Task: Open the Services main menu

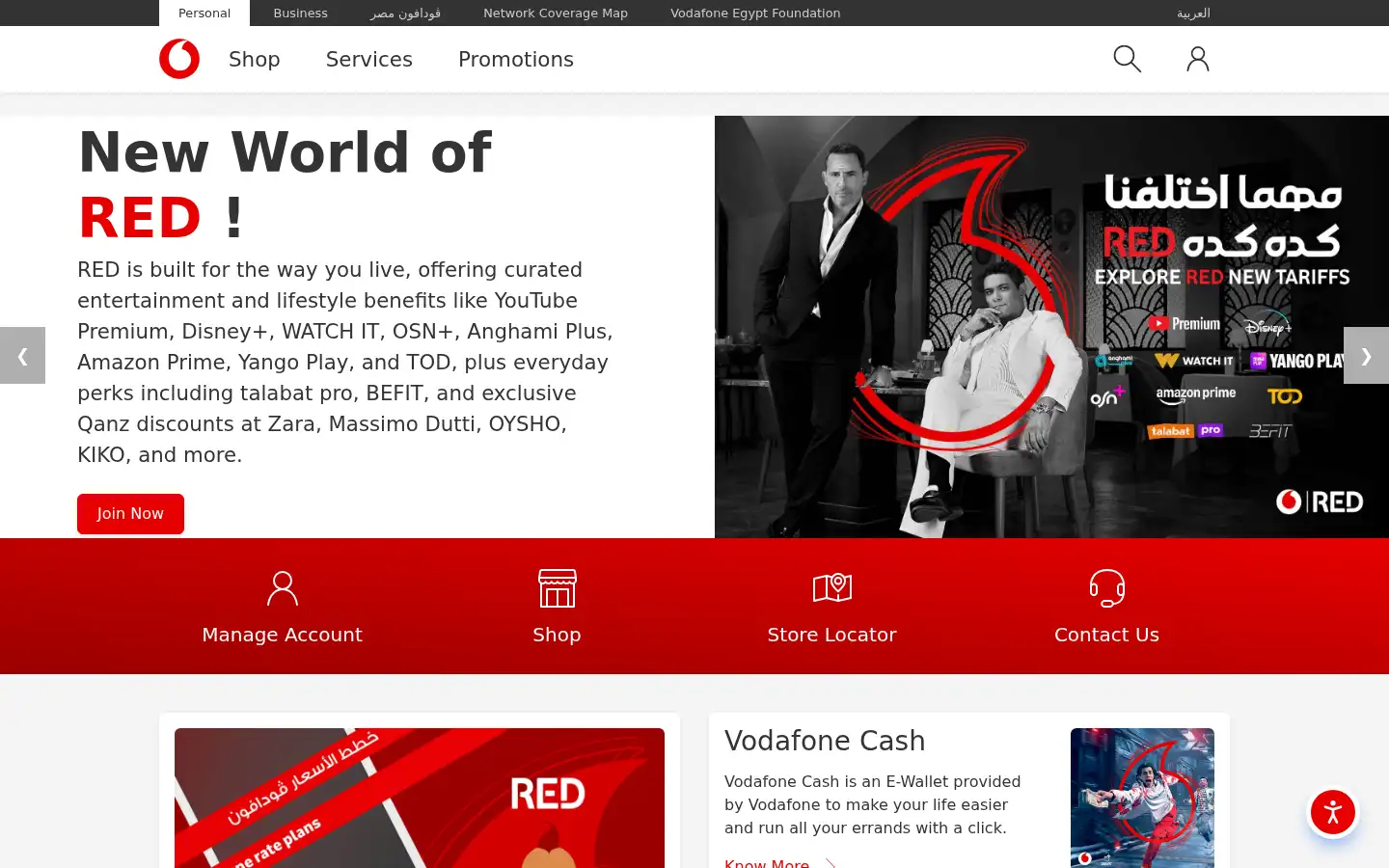Action: 369,59
